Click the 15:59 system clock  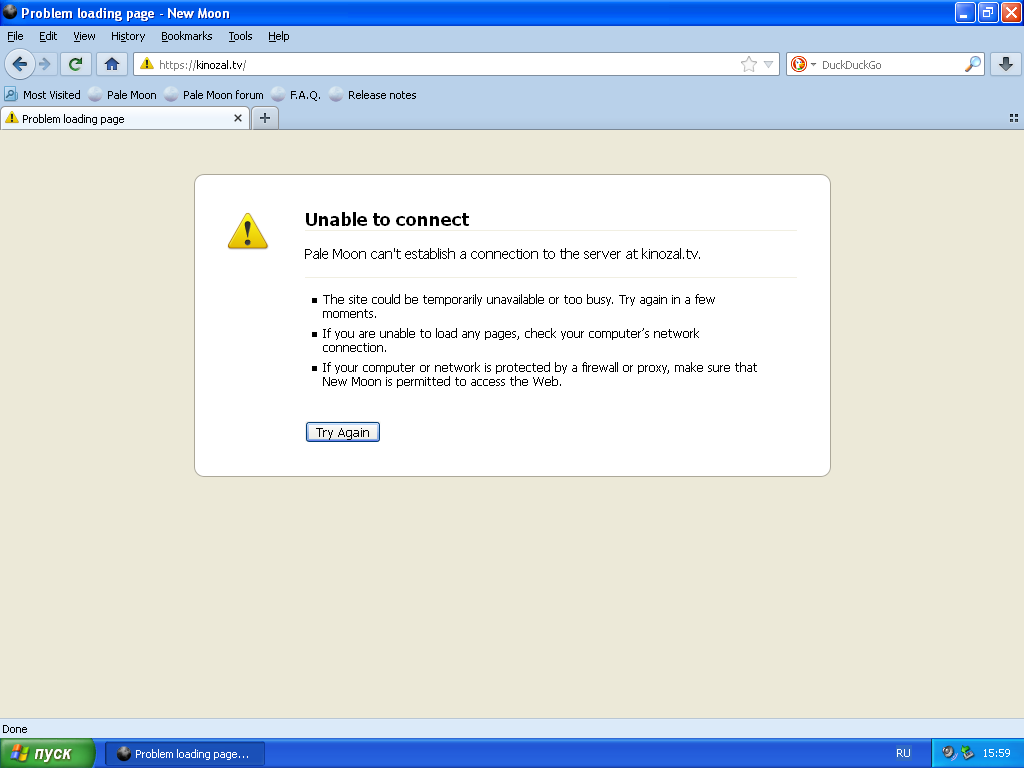(997, 753)
